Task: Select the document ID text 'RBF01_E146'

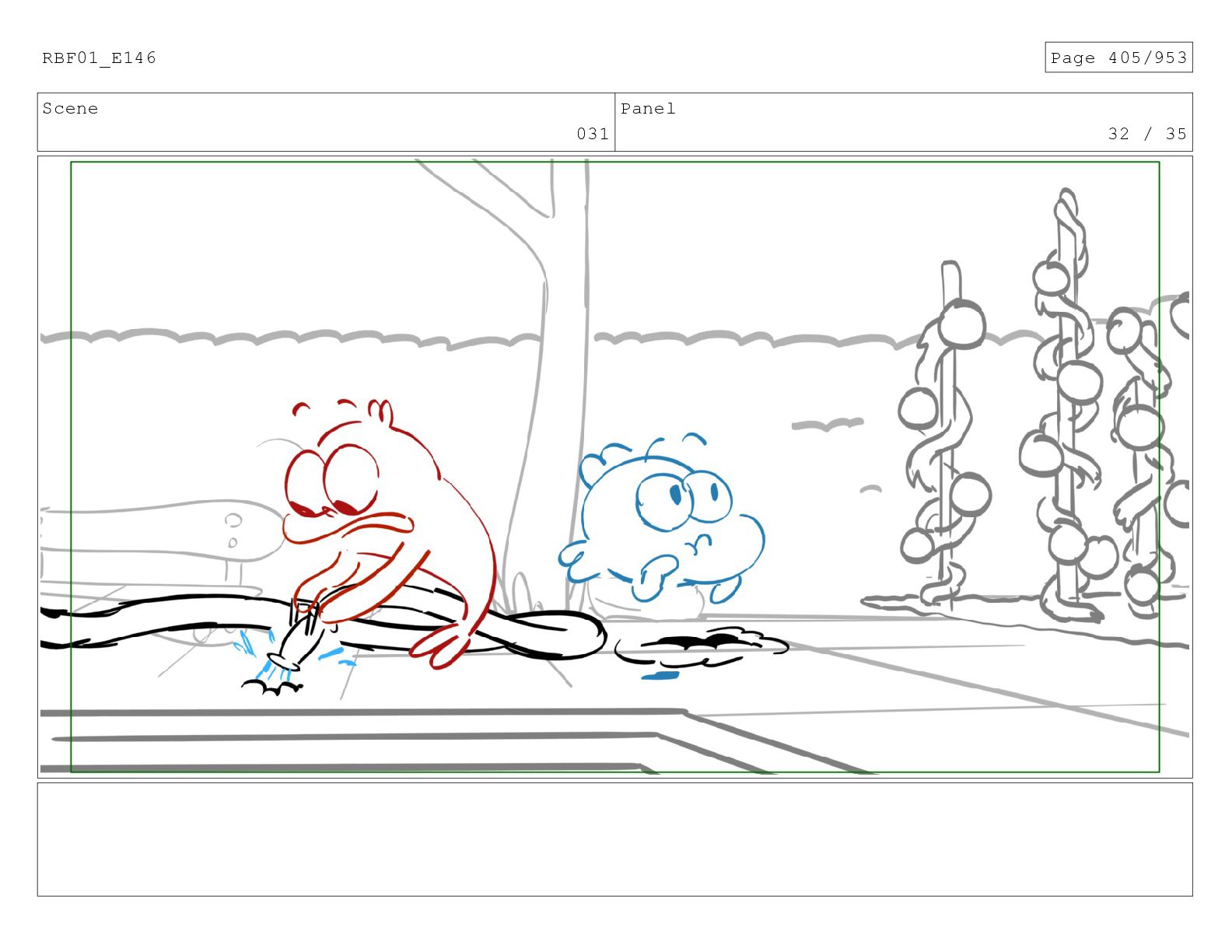Action: coord(99,58)
